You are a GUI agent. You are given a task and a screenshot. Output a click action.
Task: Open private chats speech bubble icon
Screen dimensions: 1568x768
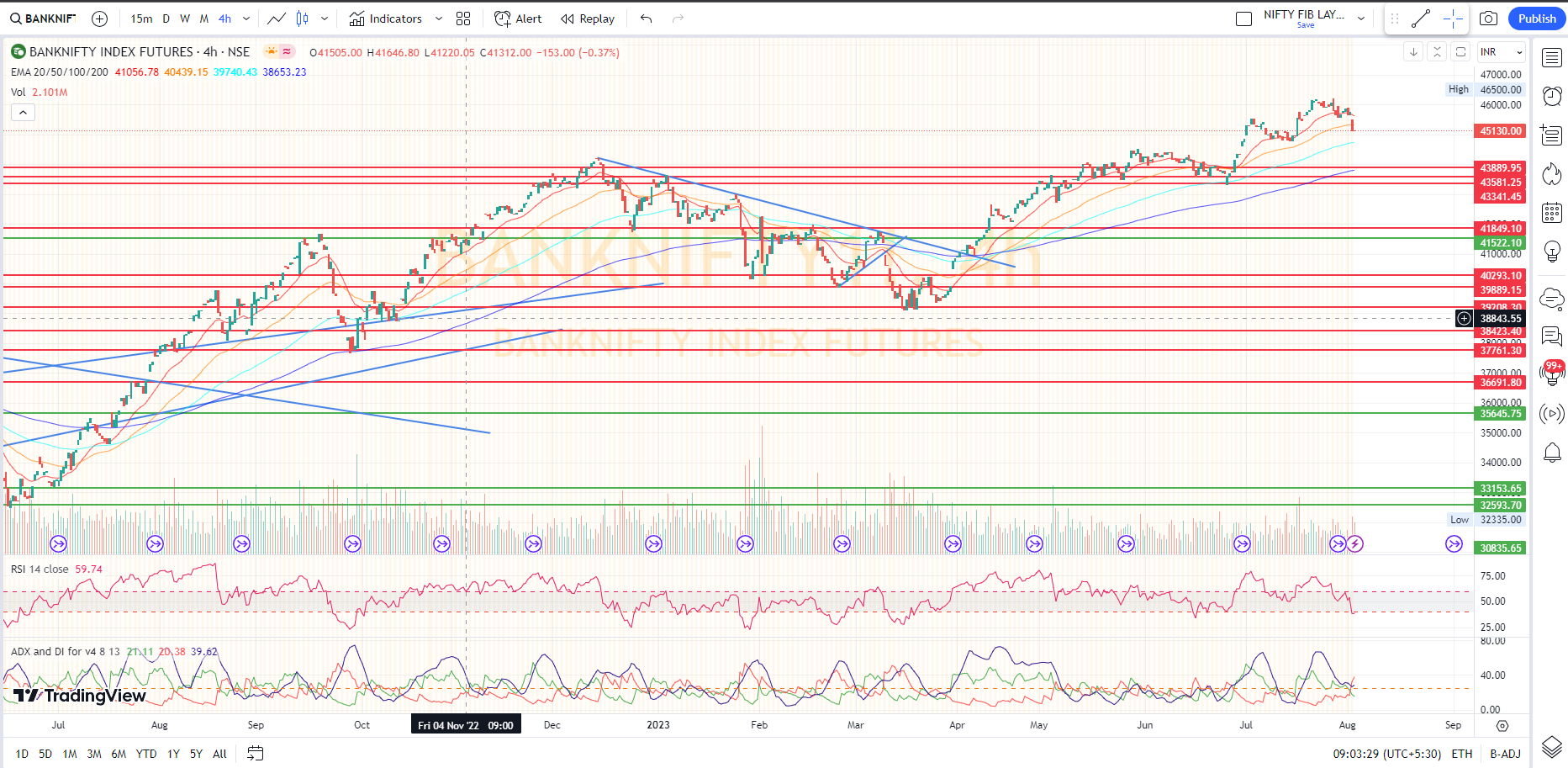click(1551, 337)
